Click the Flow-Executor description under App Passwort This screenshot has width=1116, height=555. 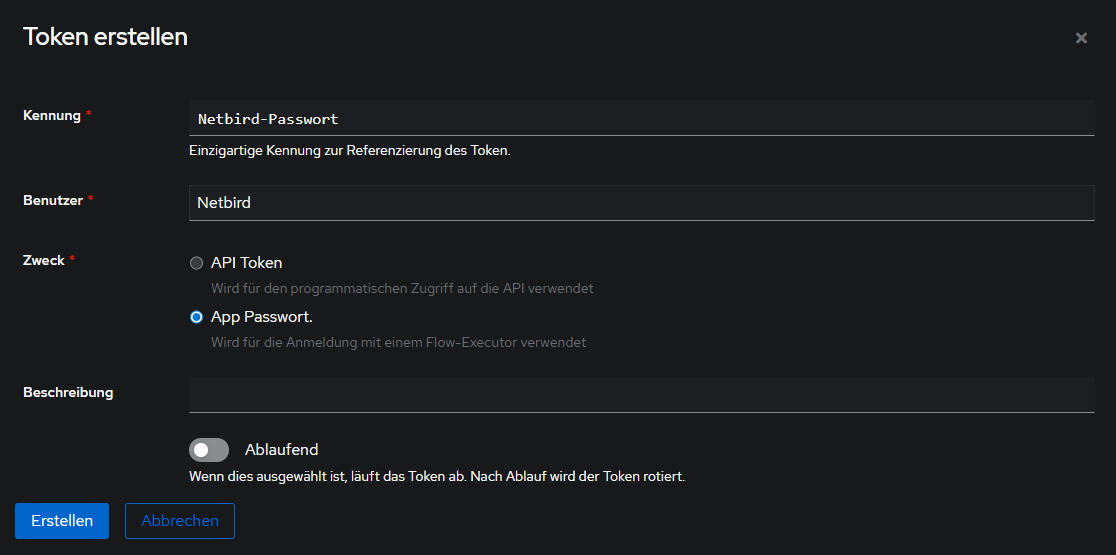398,342
